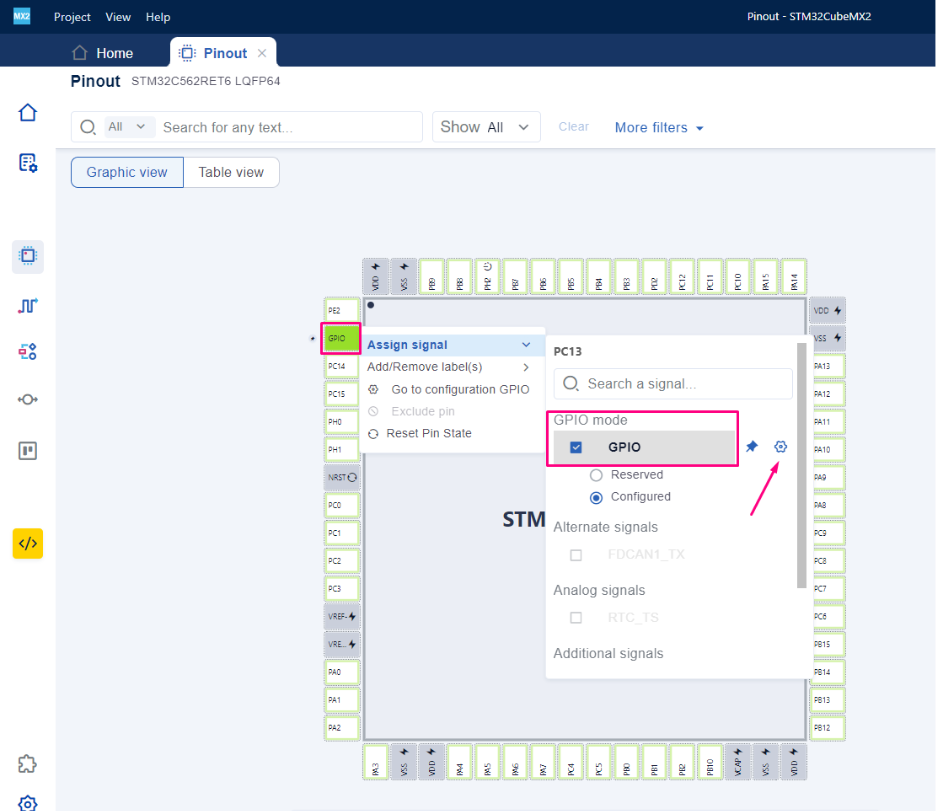This screenshot has width=936, height=811.
Task: Select pin PB10 on the bottom row
Action: pos(710,762)
